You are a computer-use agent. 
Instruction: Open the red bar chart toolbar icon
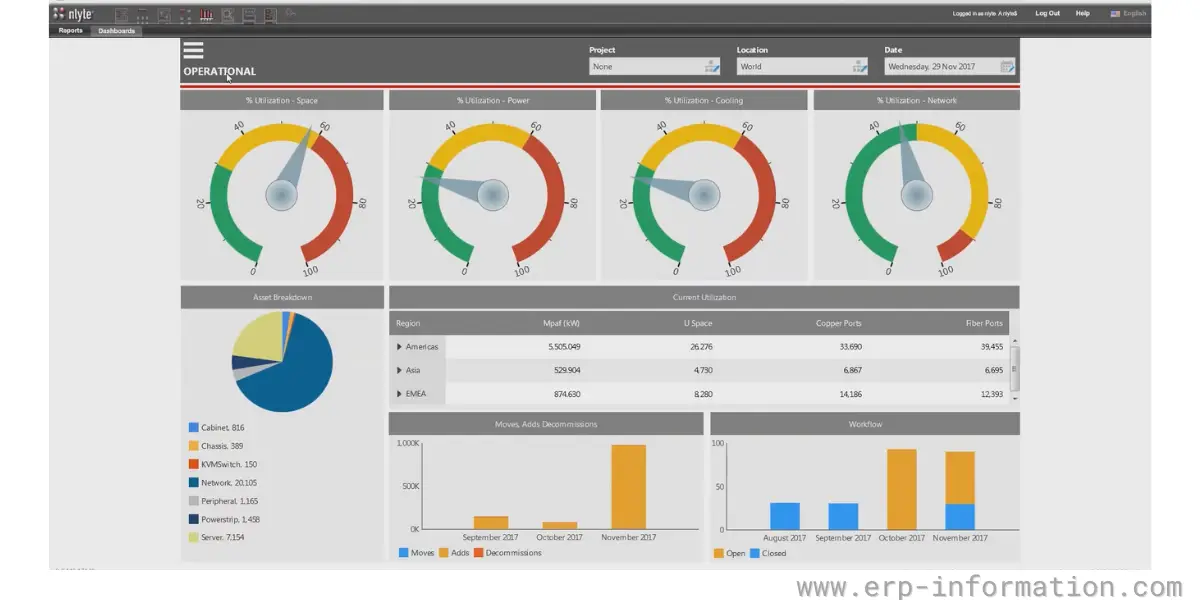[x=207, y=15]
